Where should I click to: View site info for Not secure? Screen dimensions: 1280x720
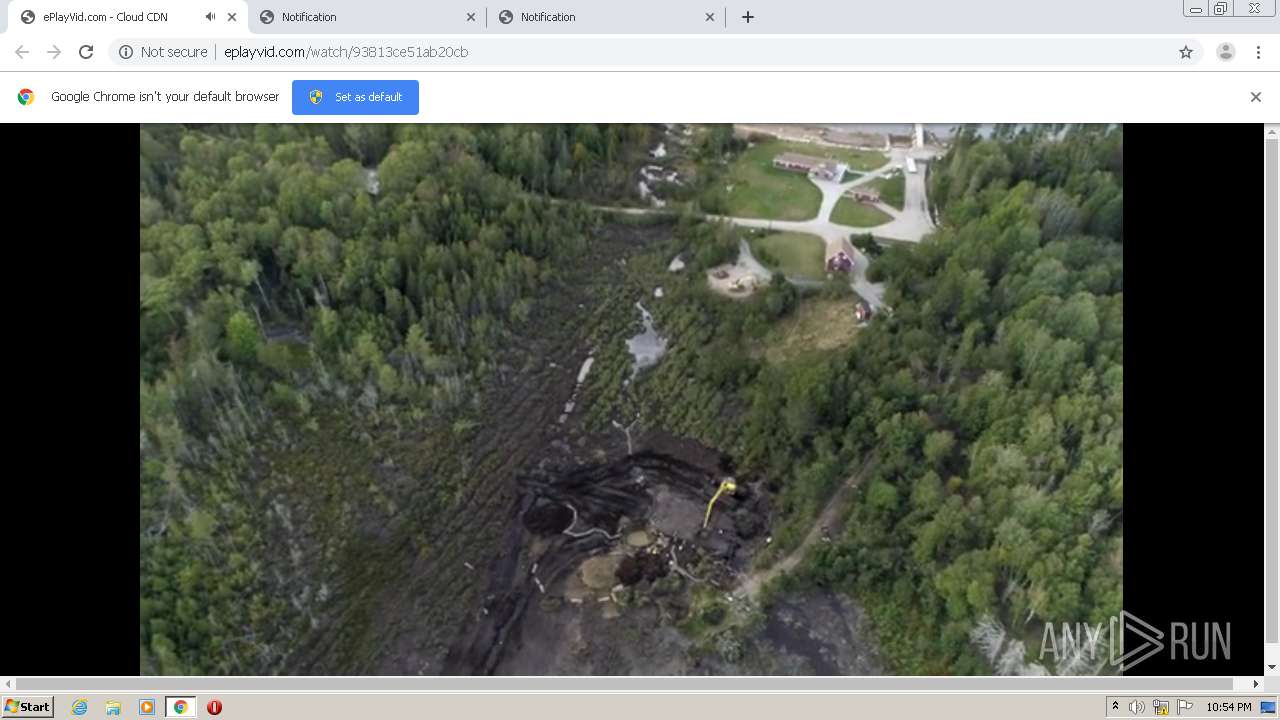(x=163, y=52)
